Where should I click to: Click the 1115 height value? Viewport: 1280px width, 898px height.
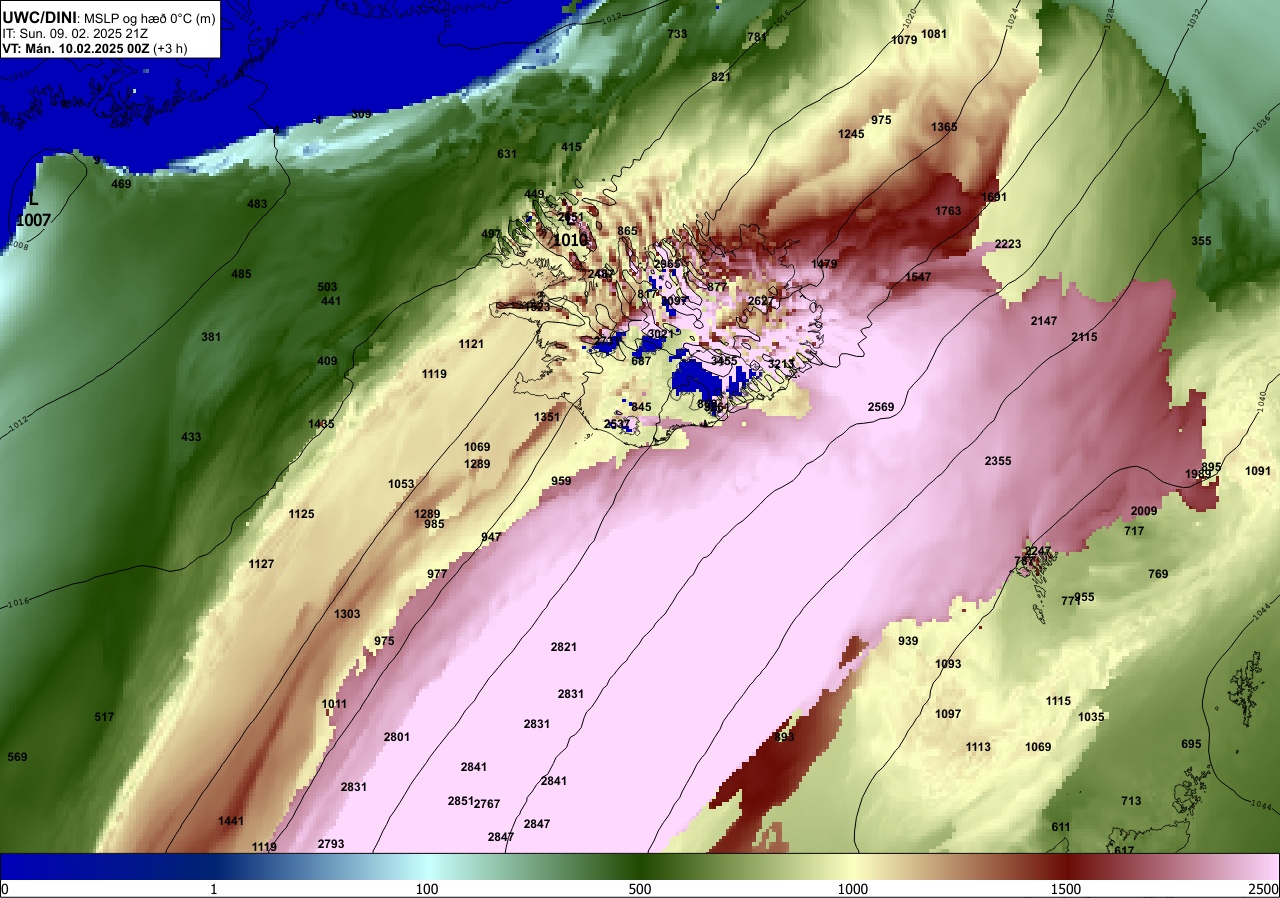coord(1058,701)
